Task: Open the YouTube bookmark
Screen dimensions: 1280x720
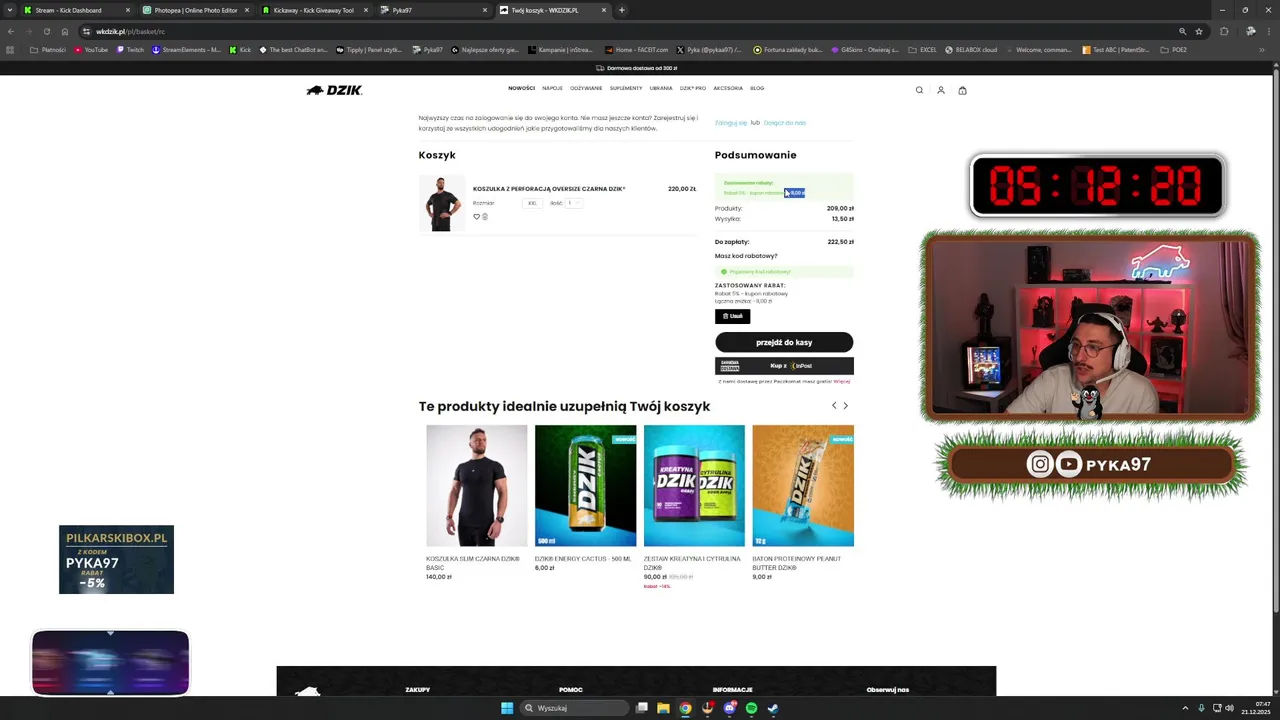Action: (x=91, y=49)
